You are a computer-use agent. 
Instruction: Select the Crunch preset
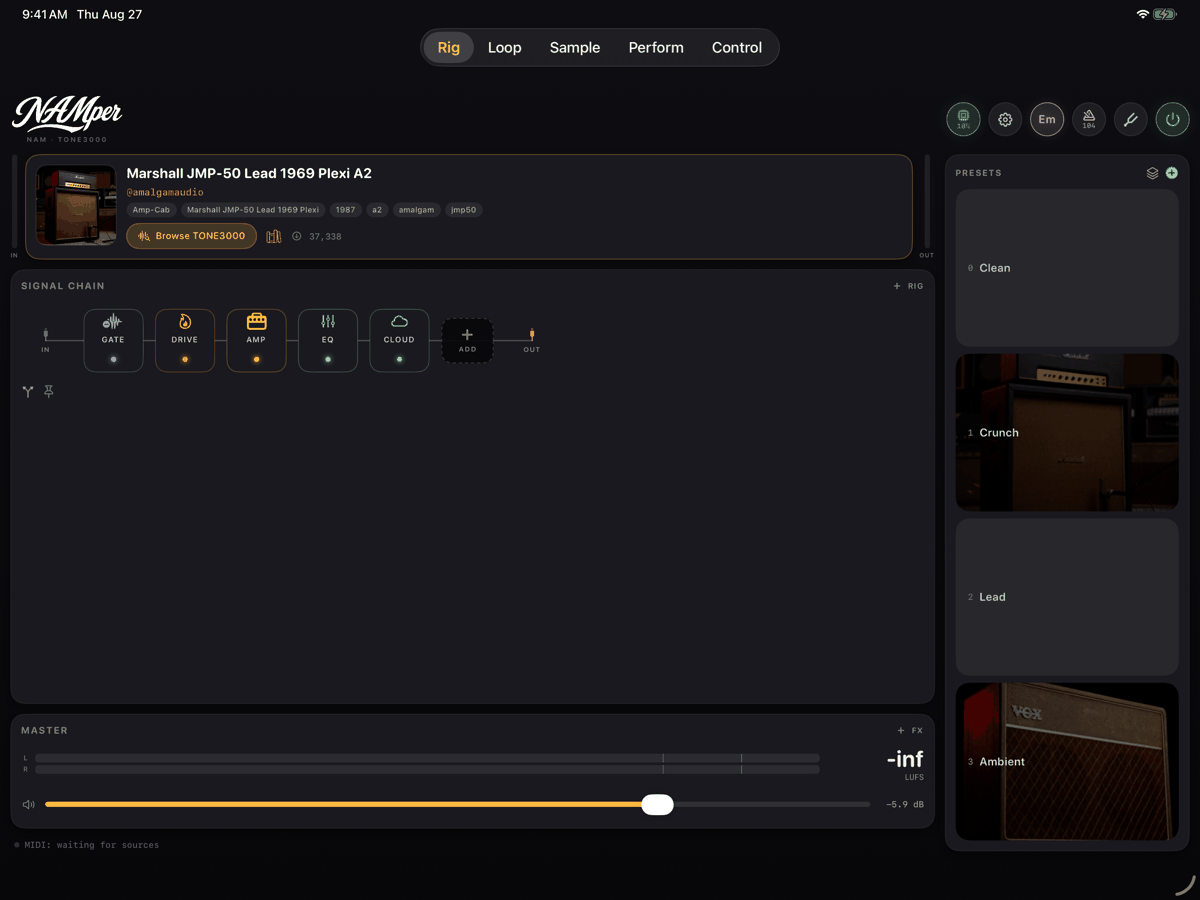tap(1067, 432)
